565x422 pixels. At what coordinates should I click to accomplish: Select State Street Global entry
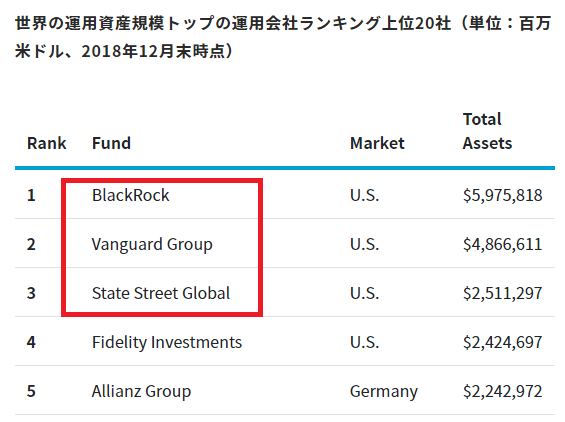coord(161,293)
